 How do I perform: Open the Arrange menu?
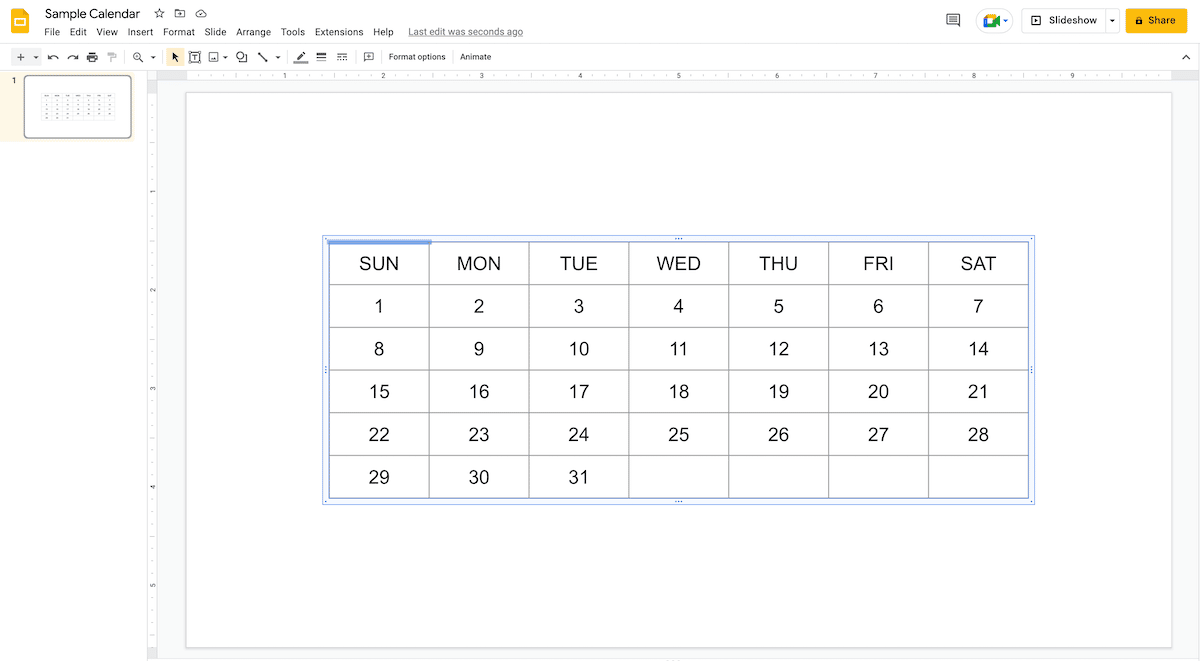253,32
